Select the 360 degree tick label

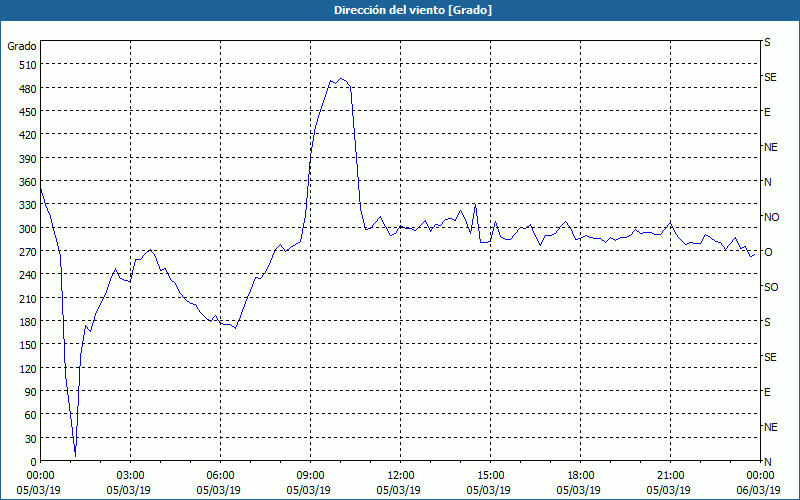(28, 182)
